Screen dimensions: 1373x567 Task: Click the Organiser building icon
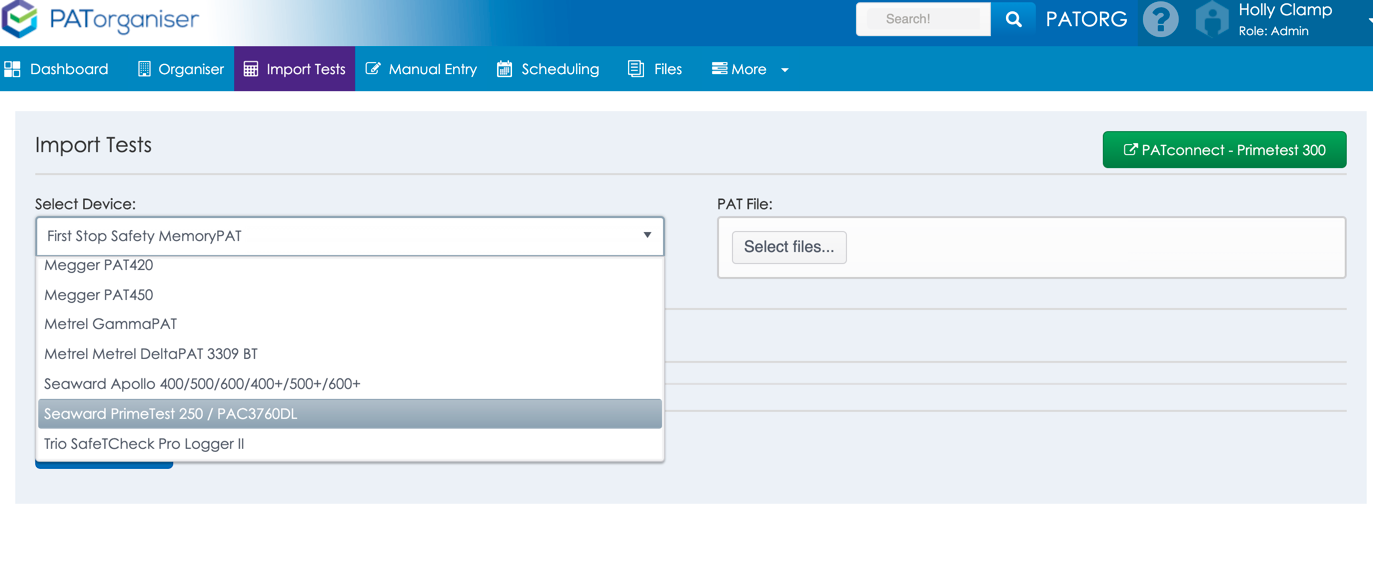pyautogui.click(x=144, y=69)
